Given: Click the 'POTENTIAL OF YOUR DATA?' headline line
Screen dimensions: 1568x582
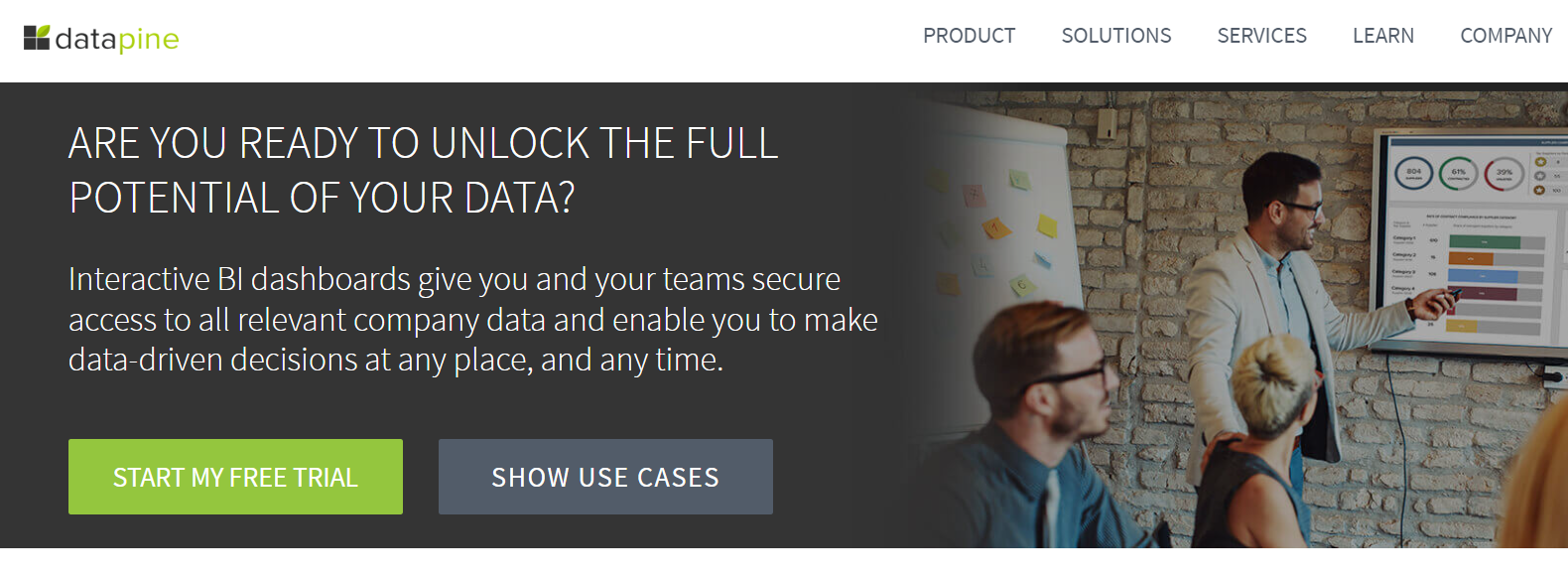Looking at the screenshot, I should 322,198.
